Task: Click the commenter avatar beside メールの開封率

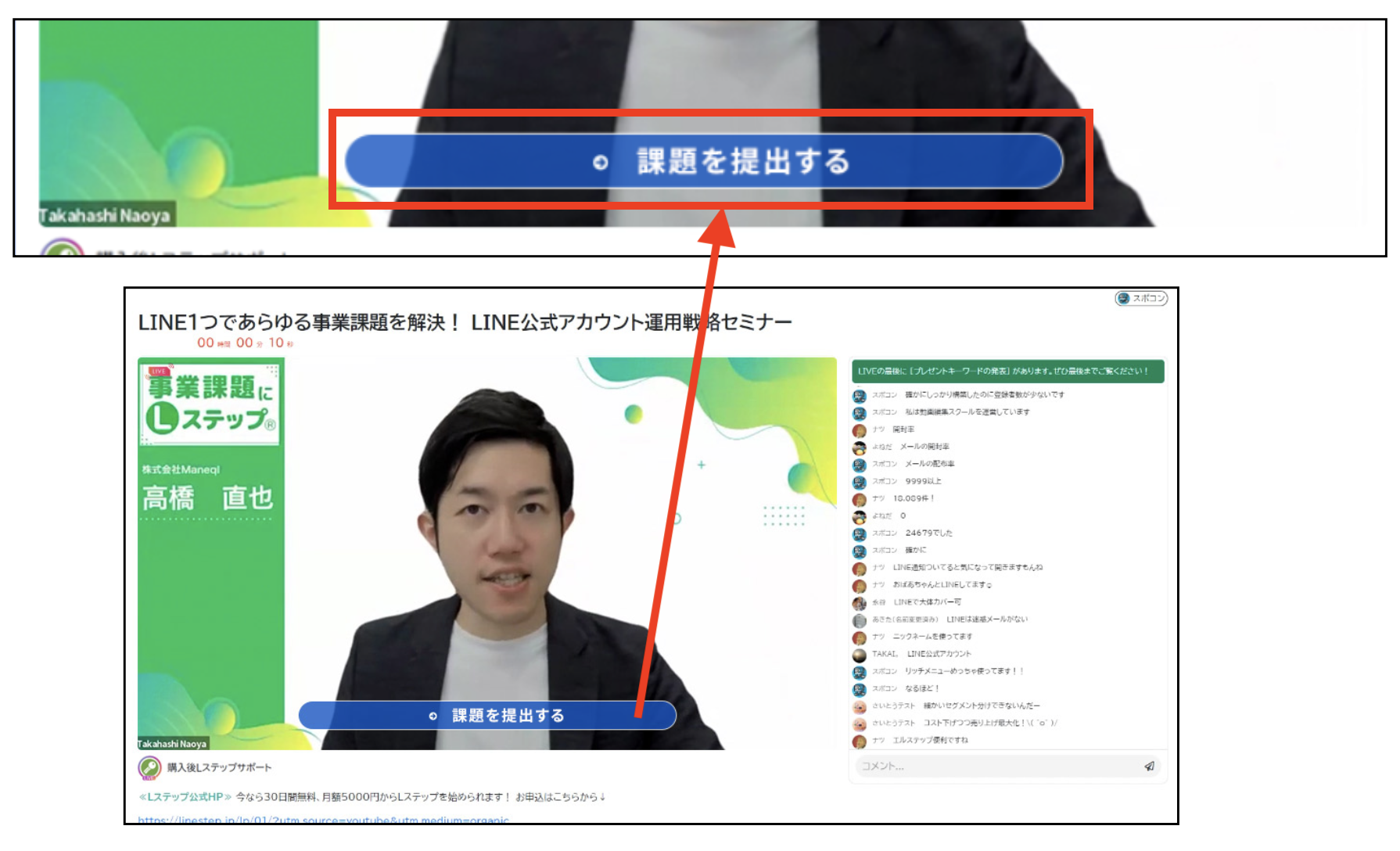Action: pos(859,447)
